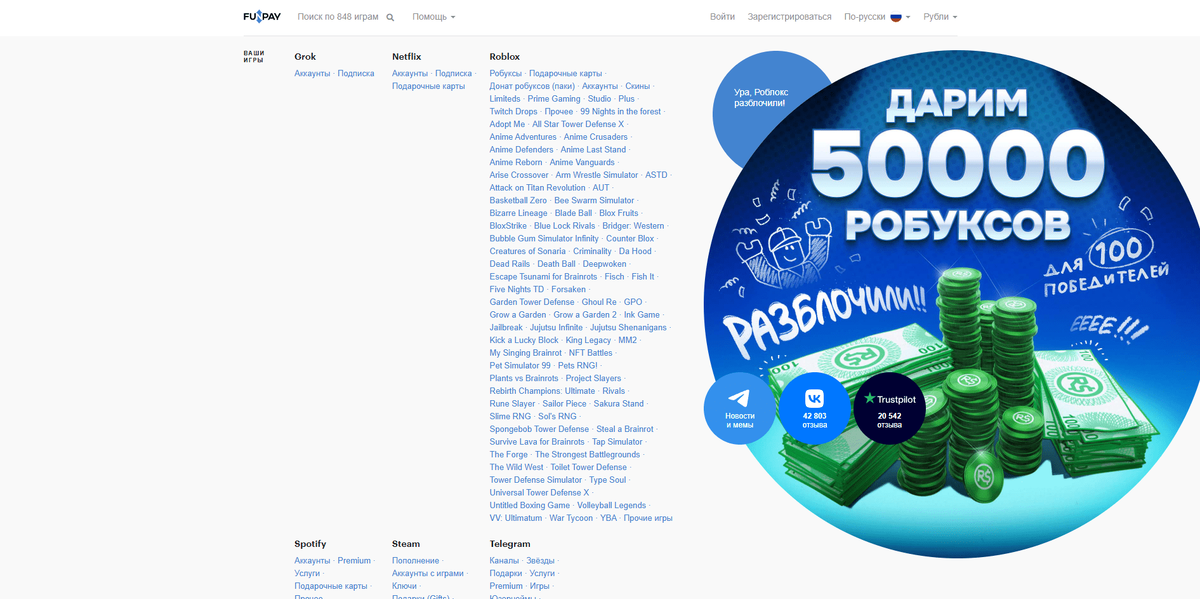Image resolution: width=1200 pixels, height=599 pixels.
Task: Open Garden Tower Defense link
Action: (532, 302)
